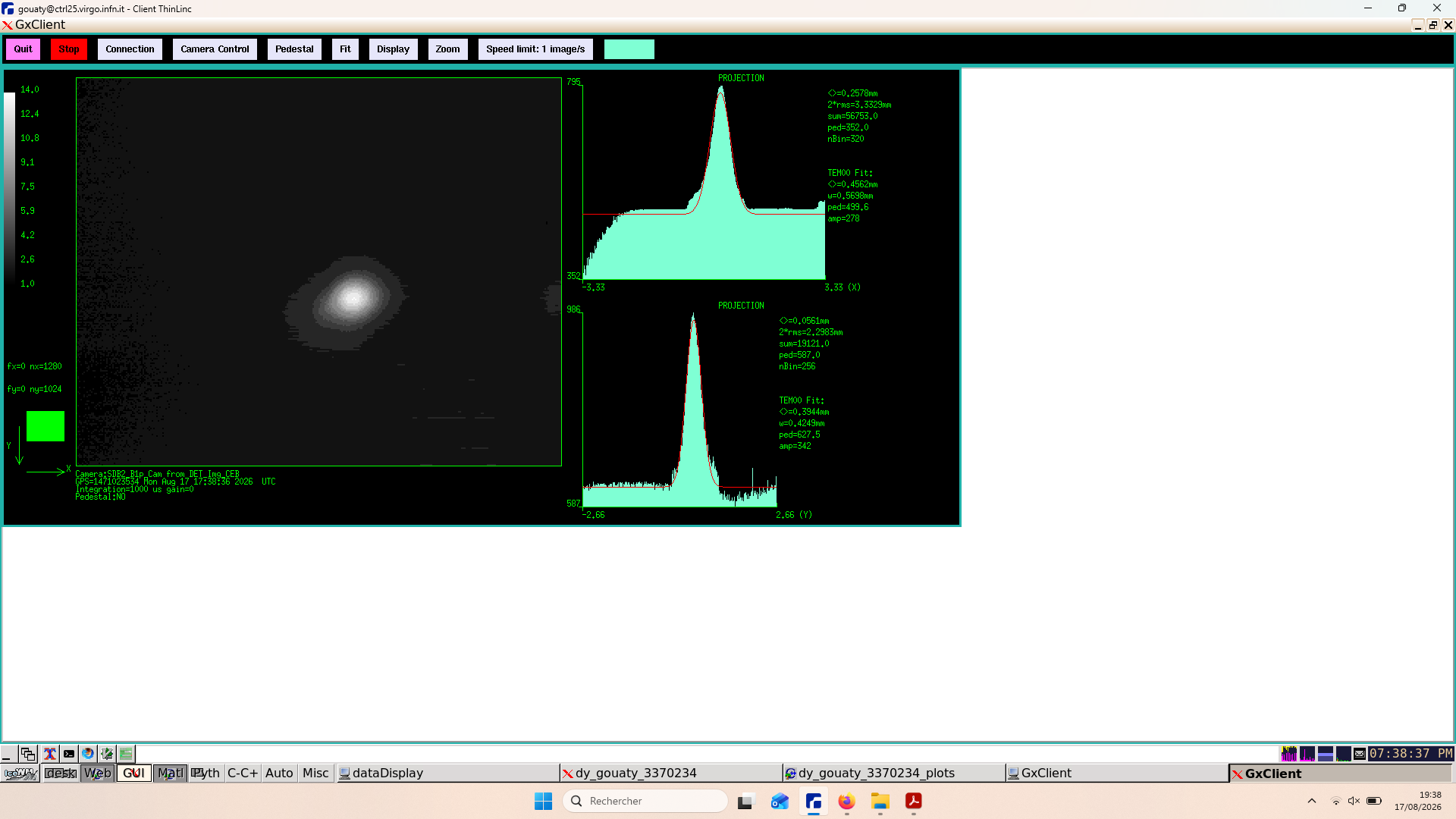This screenshot has width=1456, height=819.
Task: Open the Fit menu
Action: tap(345, 49)
